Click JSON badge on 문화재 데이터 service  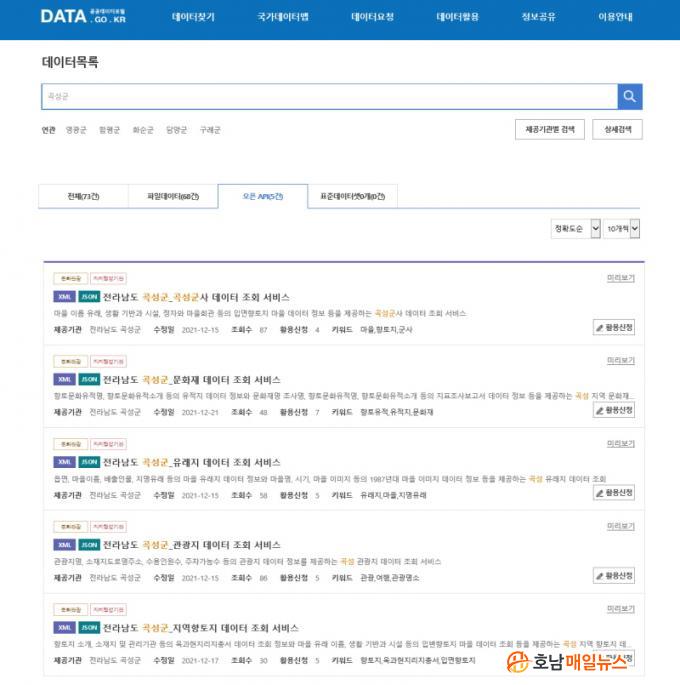[90, 380]
